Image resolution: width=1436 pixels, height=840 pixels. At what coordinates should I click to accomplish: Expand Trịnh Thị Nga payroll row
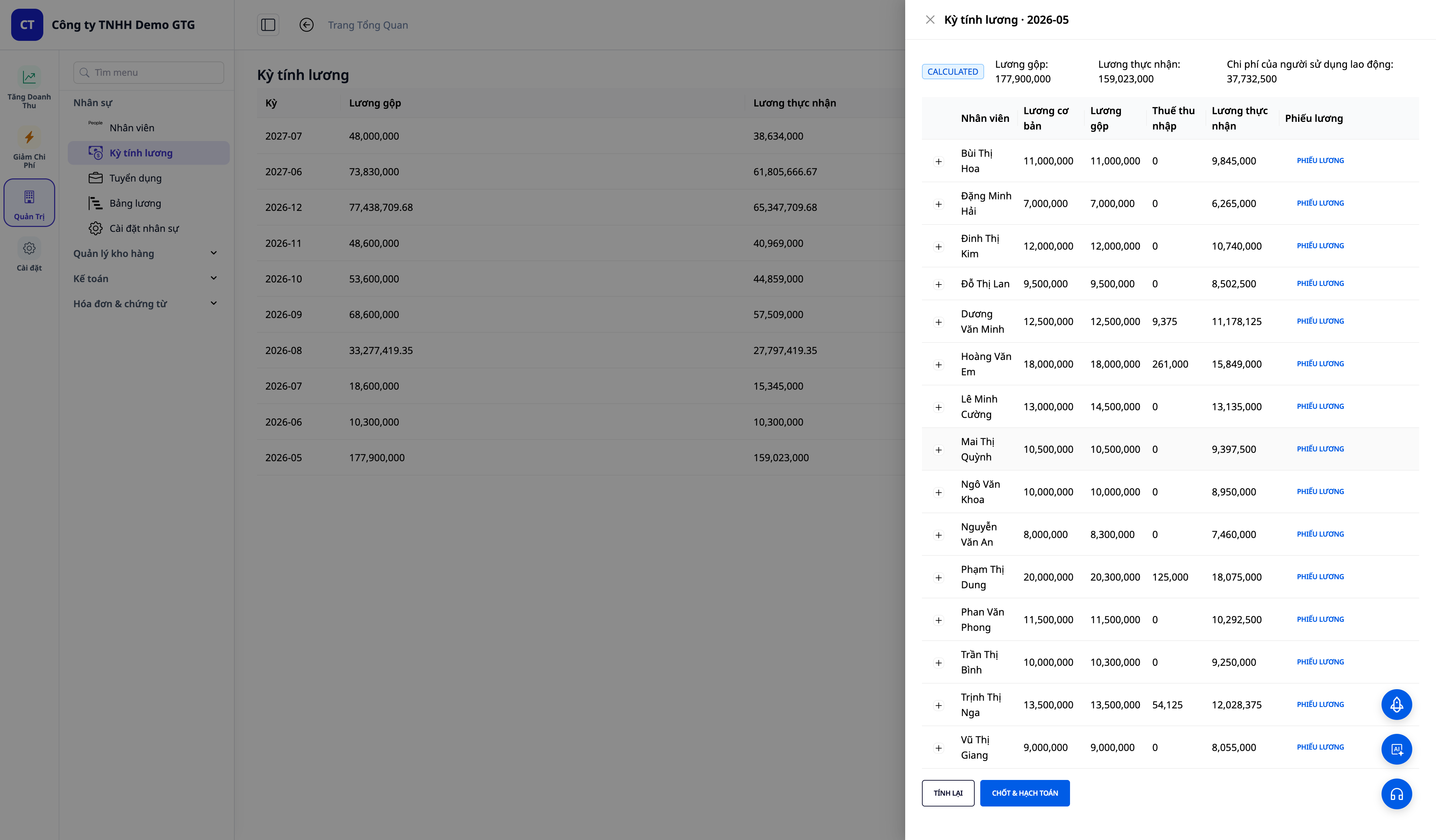point(938,706)
